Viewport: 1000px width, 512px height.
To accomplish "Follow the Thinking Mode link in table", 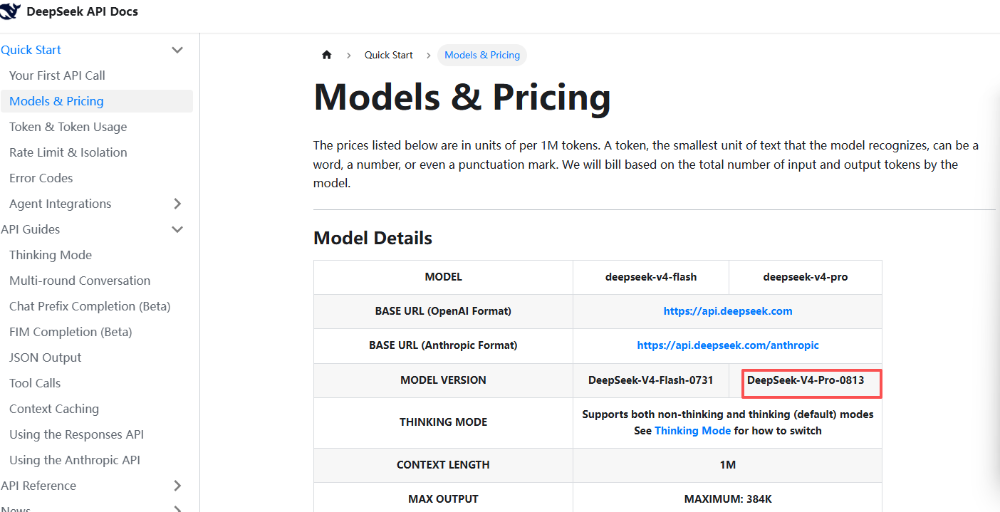I will pyautogui.click(x=693, y=430).
